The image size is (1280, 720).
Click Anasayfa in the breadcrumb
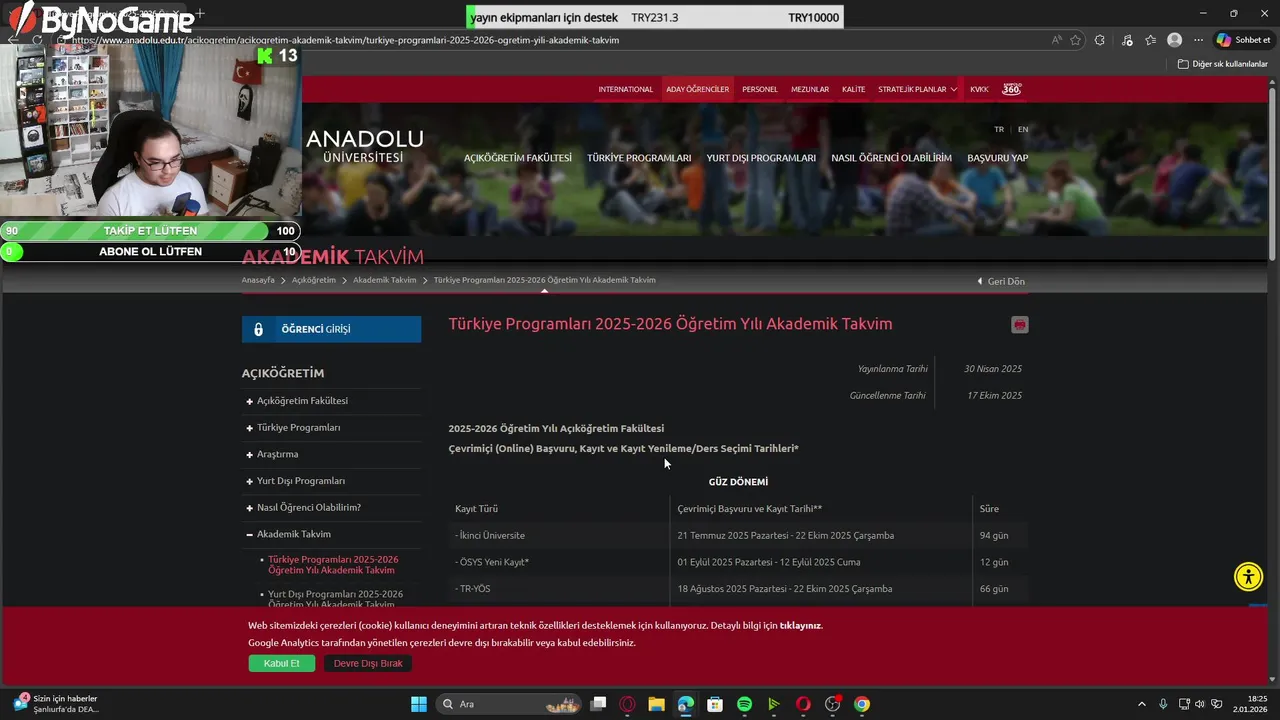tap(258, 280)
